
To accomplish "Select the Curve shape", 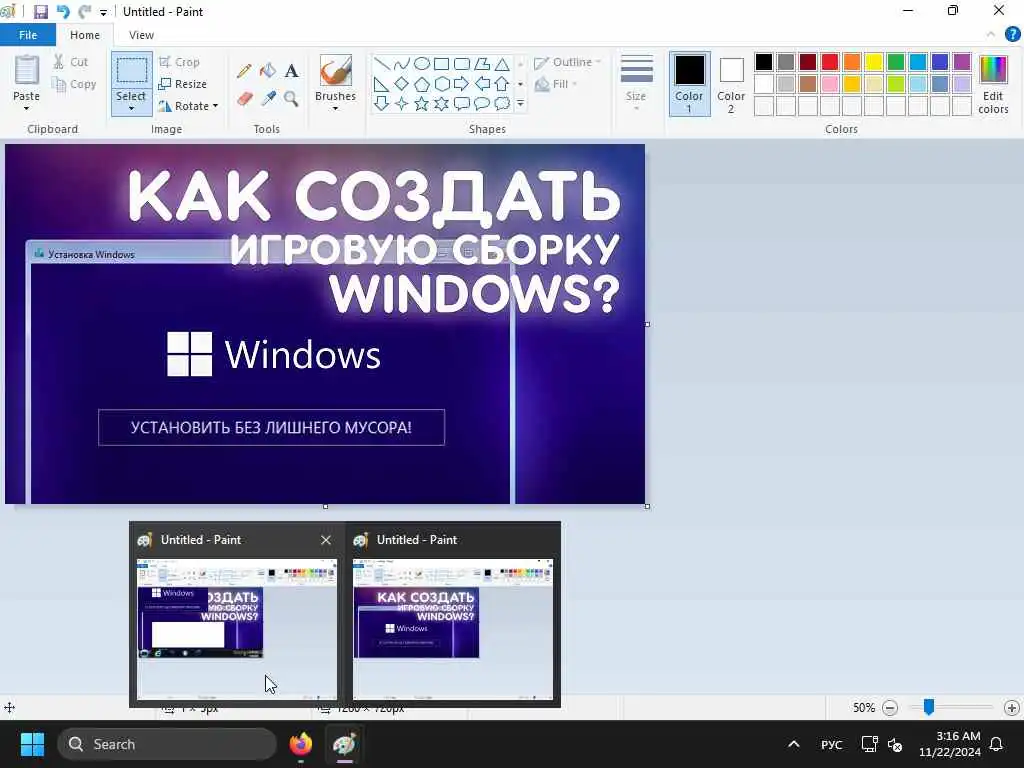I will (x=402, y=64).
